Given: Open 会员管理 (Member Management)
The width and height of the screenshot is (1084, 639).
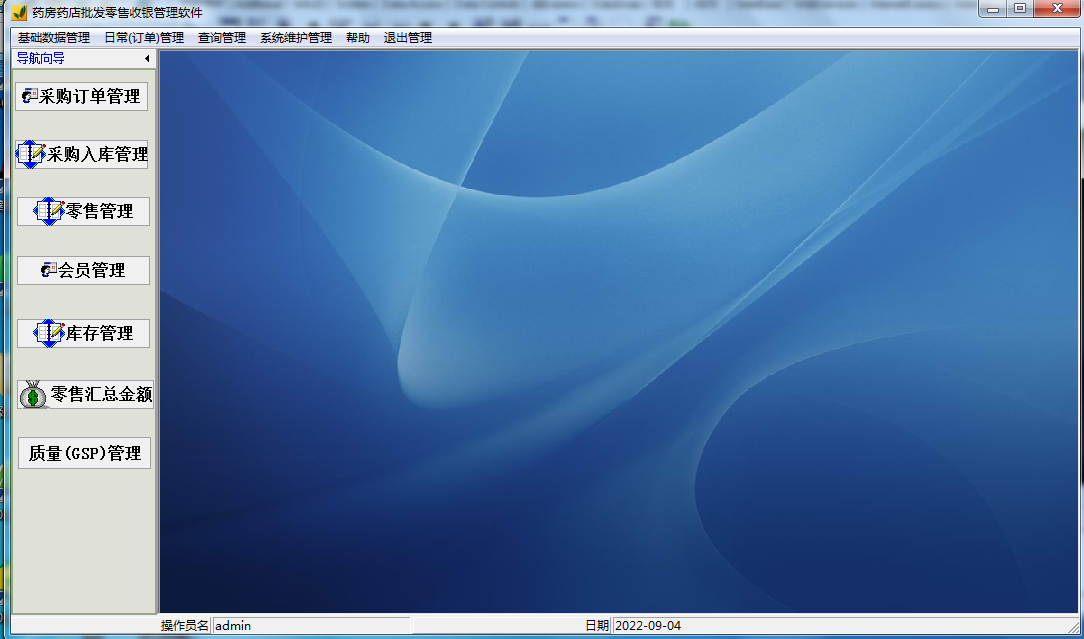Looking at the screenshot, I should coord(83,270).
